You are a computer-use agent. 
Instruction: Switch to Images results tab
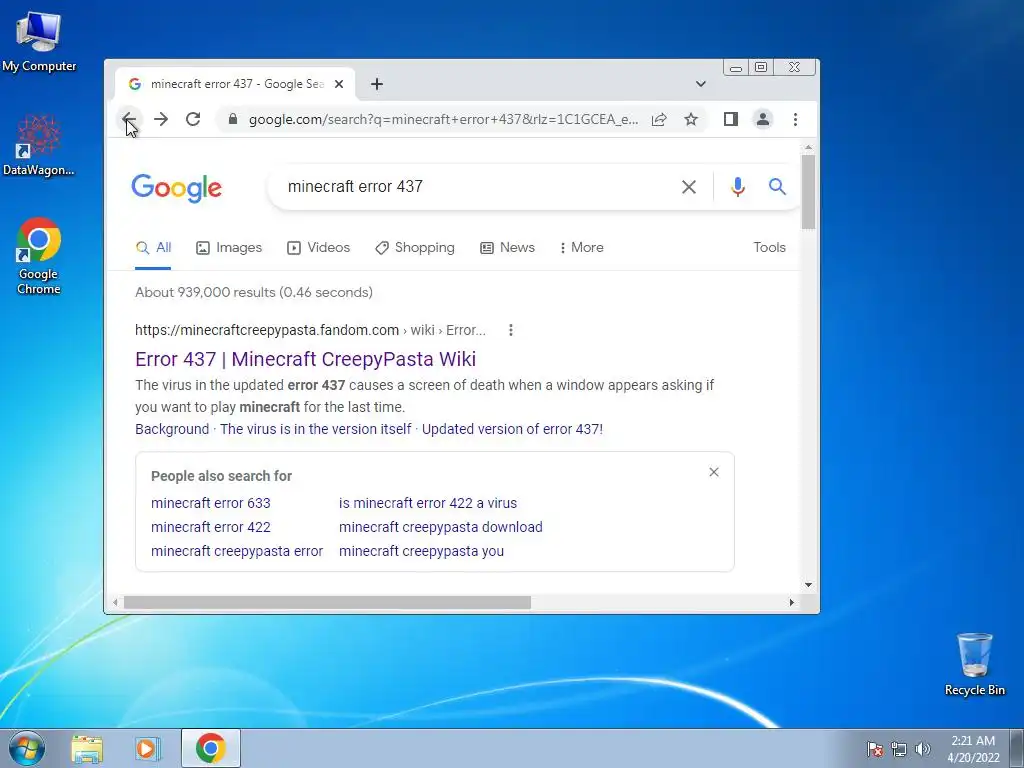229,248
